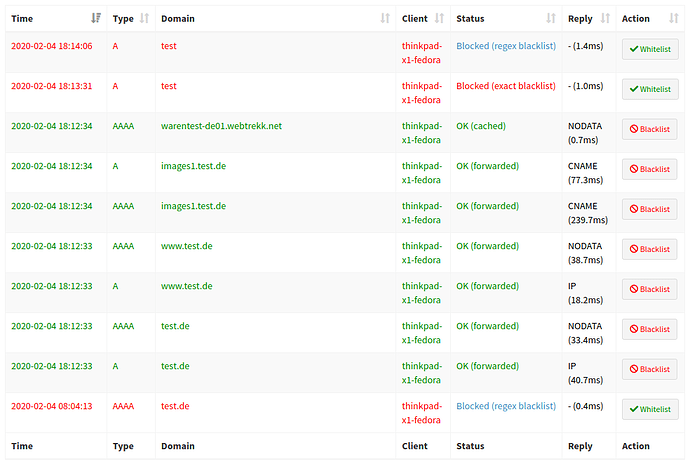Click the sort arrows next to Status
Image resolution: width=690 pixels, height=463 pixels.
point(550,18)
